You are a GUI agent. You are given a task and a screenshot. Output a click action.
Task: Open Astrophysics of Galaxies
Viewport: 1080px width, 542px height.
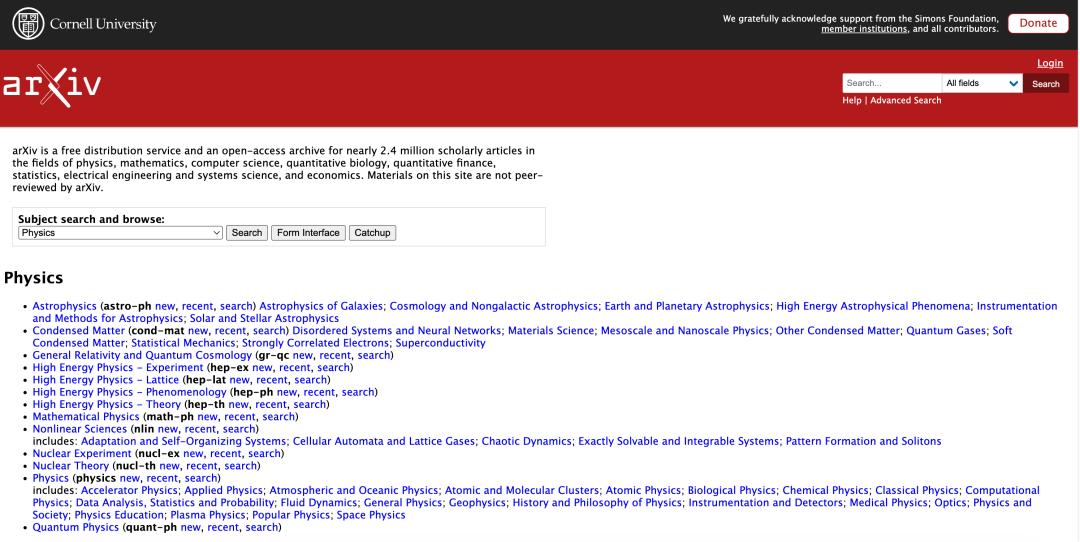pyautogui.click(x=320, y=306)
